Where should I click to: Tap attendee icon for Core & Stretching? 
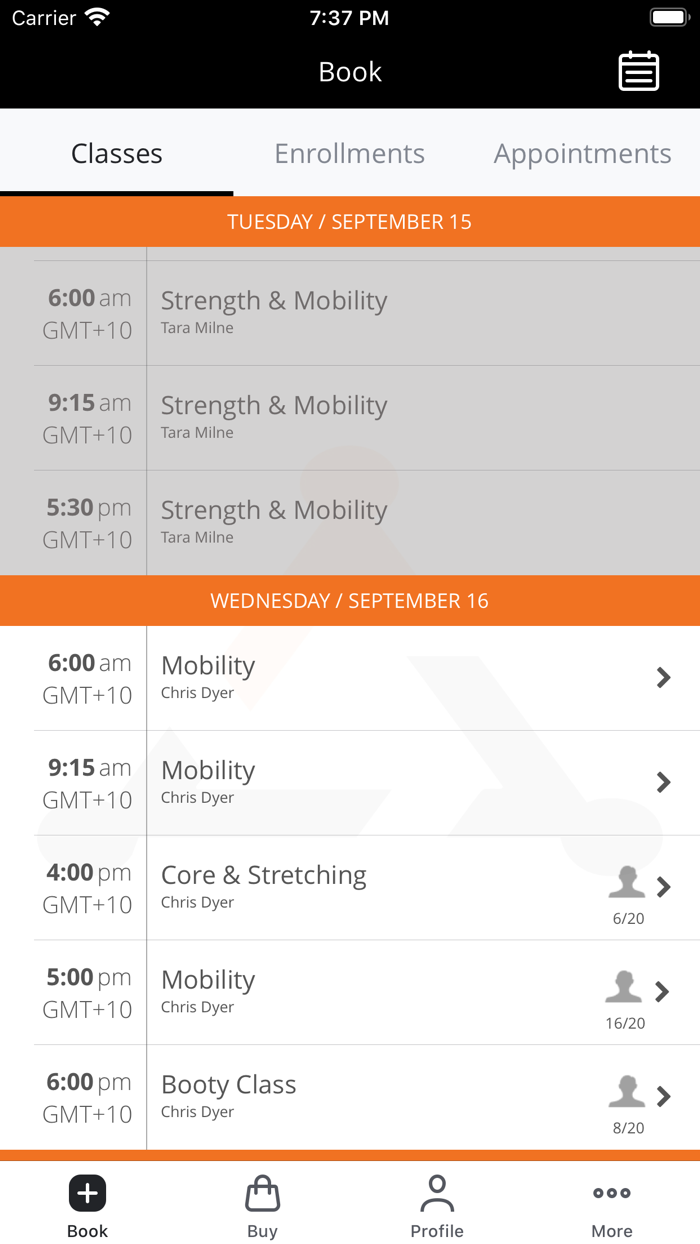(627, 883)
